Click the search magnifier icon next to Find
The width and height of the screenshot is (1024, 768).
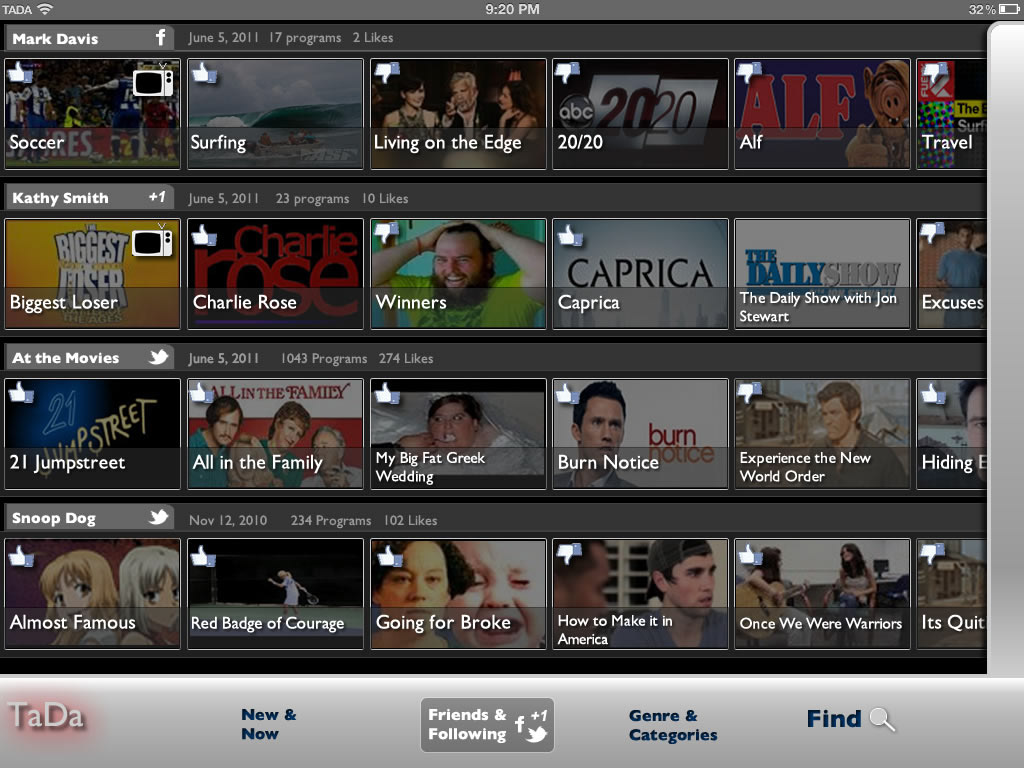tap(882, 719)
